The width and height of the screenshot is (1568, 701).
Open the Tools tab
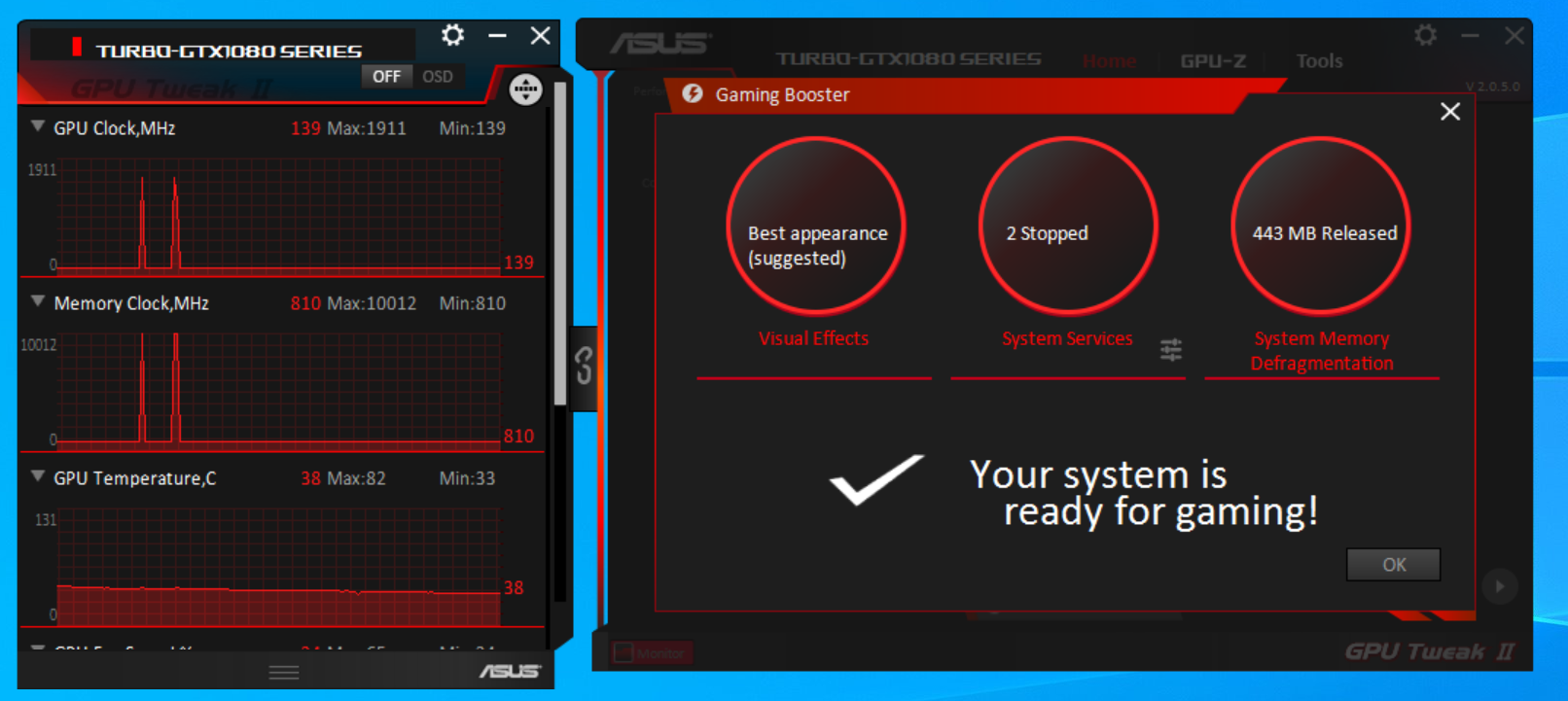pos(1319,61)
